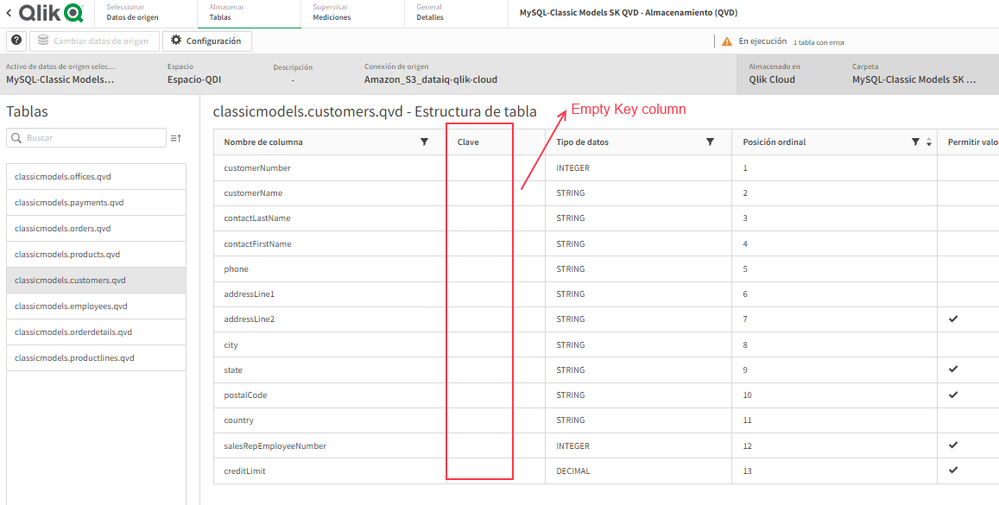Select classicmodels.orders.qvd table
Screen dimensions: 999x505
tap(96, 228)
